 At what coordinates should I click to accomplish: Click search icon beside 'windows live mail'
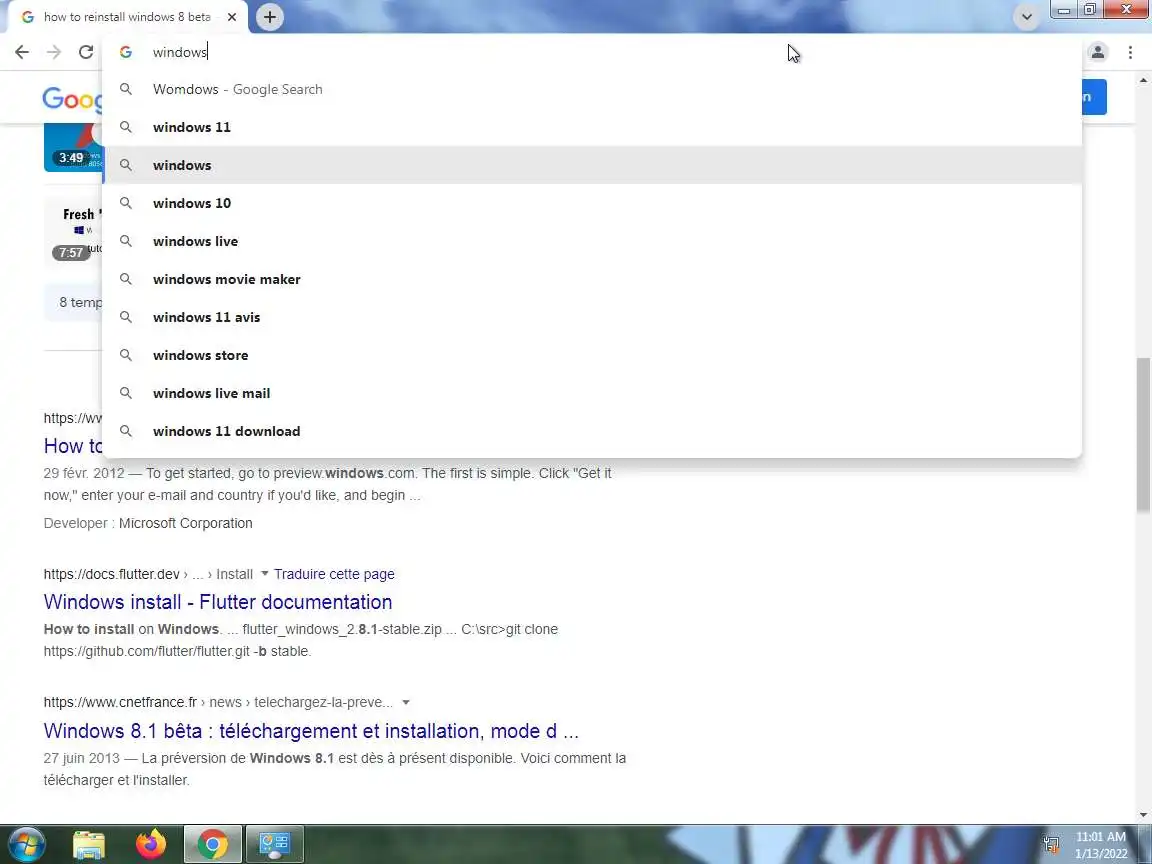(x=126, y=393)
